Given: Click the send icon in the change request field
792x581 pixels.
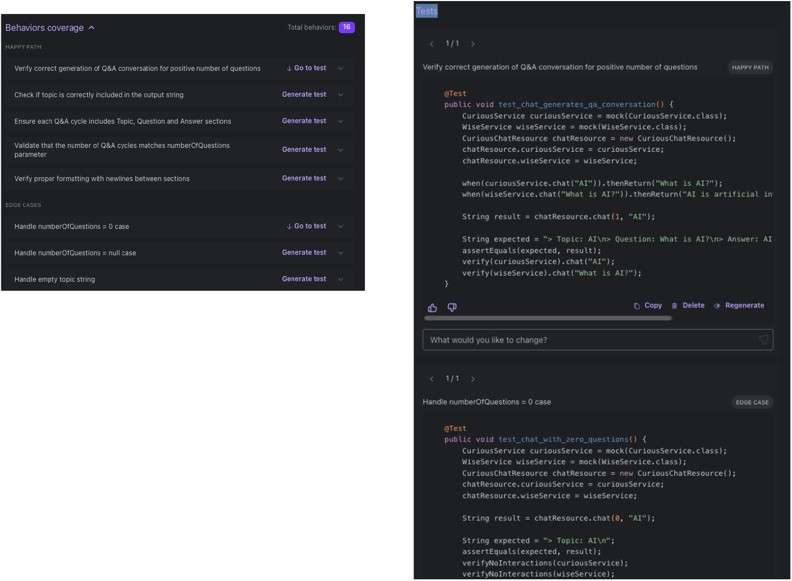Looking at the screenshot, I should tap(764, 340).
